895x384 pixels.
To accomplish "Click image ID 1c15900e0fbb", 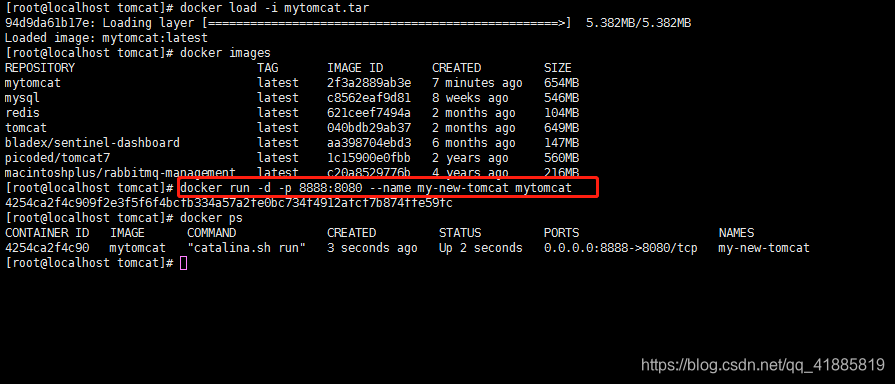I will [369, 157].
